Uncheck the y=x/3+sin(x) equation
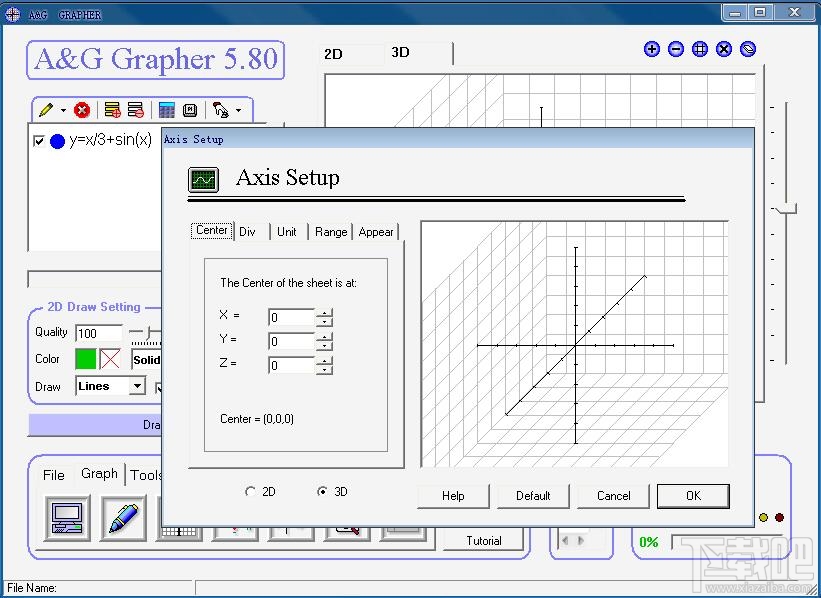 40,141
